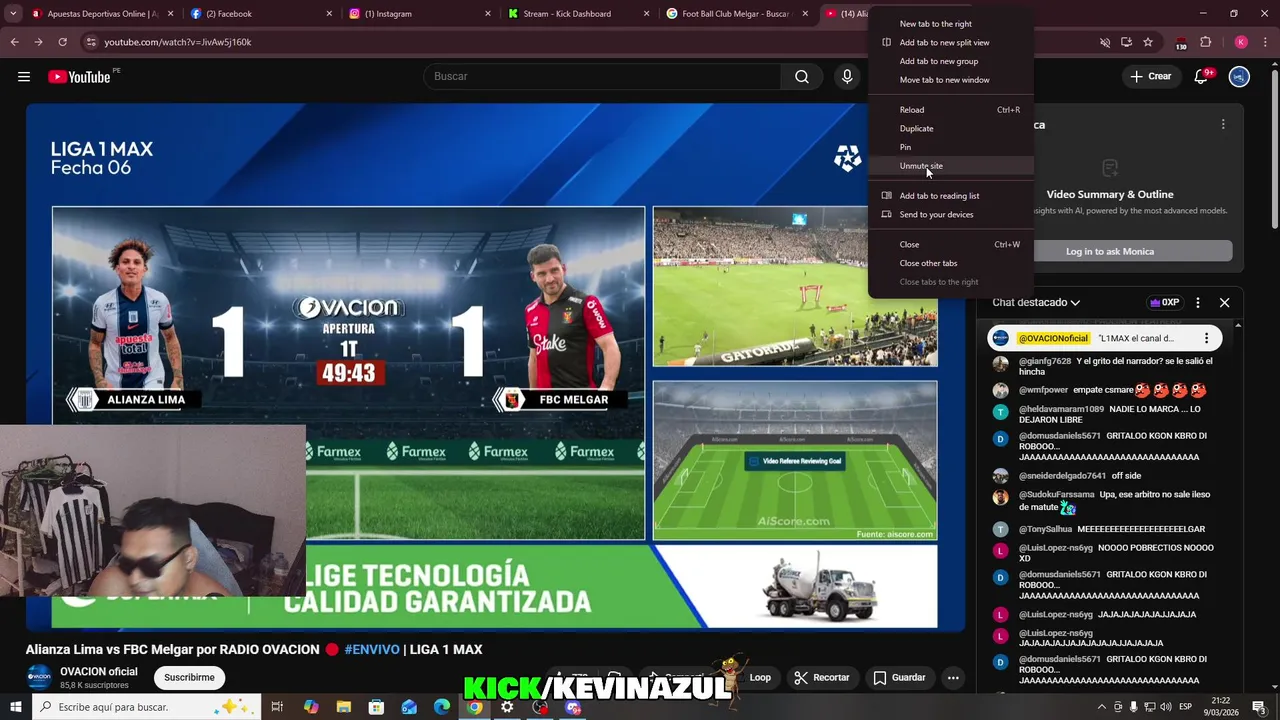
Task: Click Log in to ask Monica
Action: 1109,251
